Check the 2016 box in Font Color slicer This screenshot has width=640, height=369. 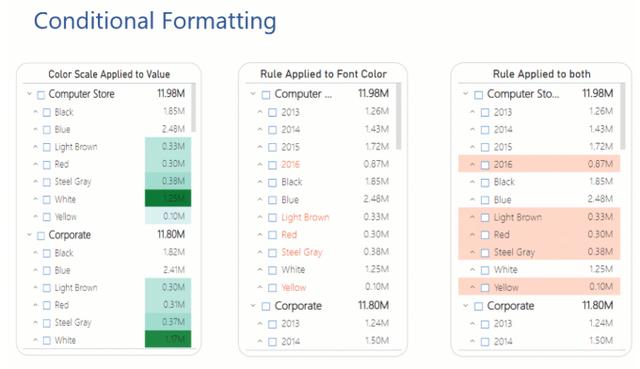click(272, 165)
